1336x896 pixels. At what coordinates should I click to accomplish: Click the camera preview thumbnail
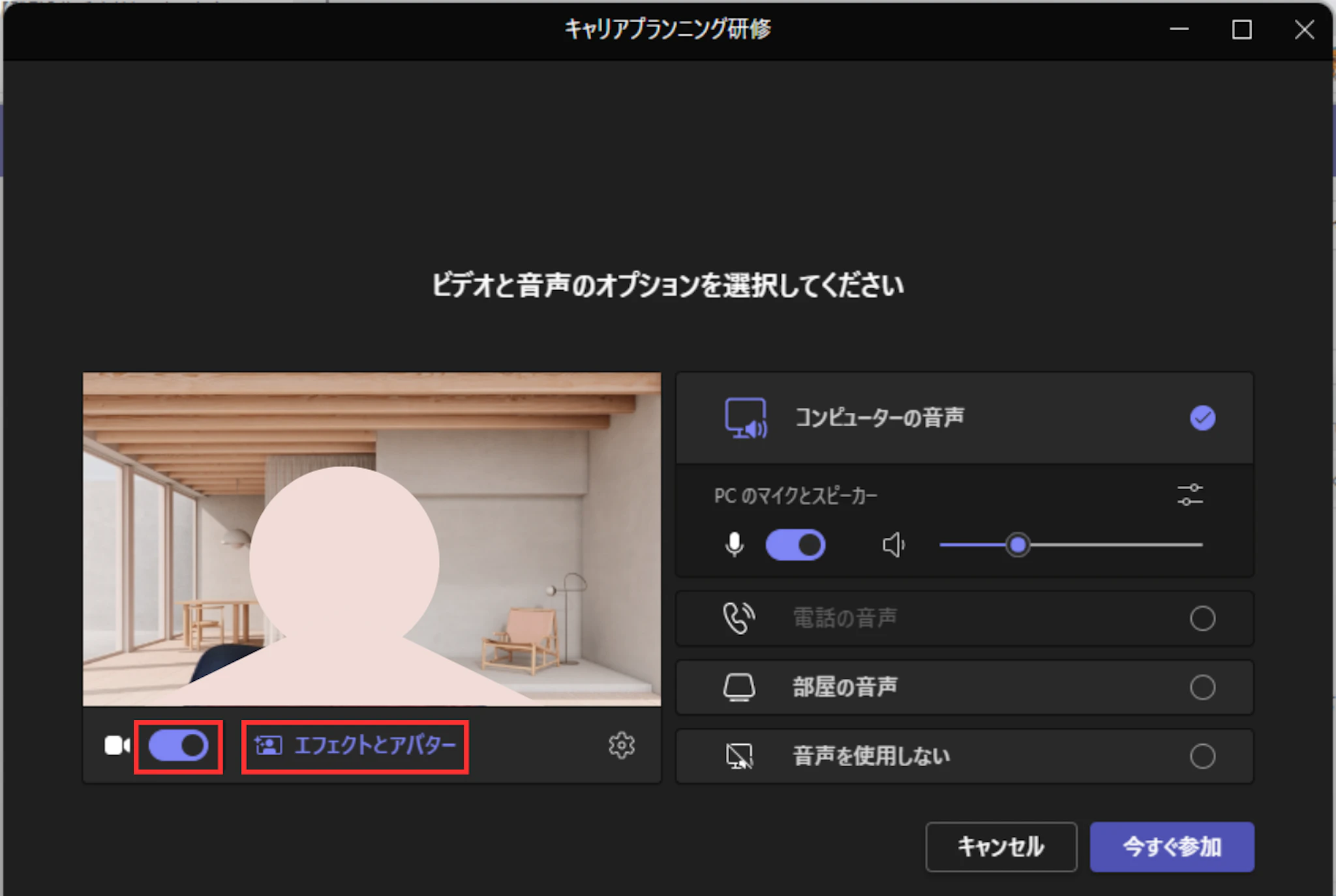[371, 539]
